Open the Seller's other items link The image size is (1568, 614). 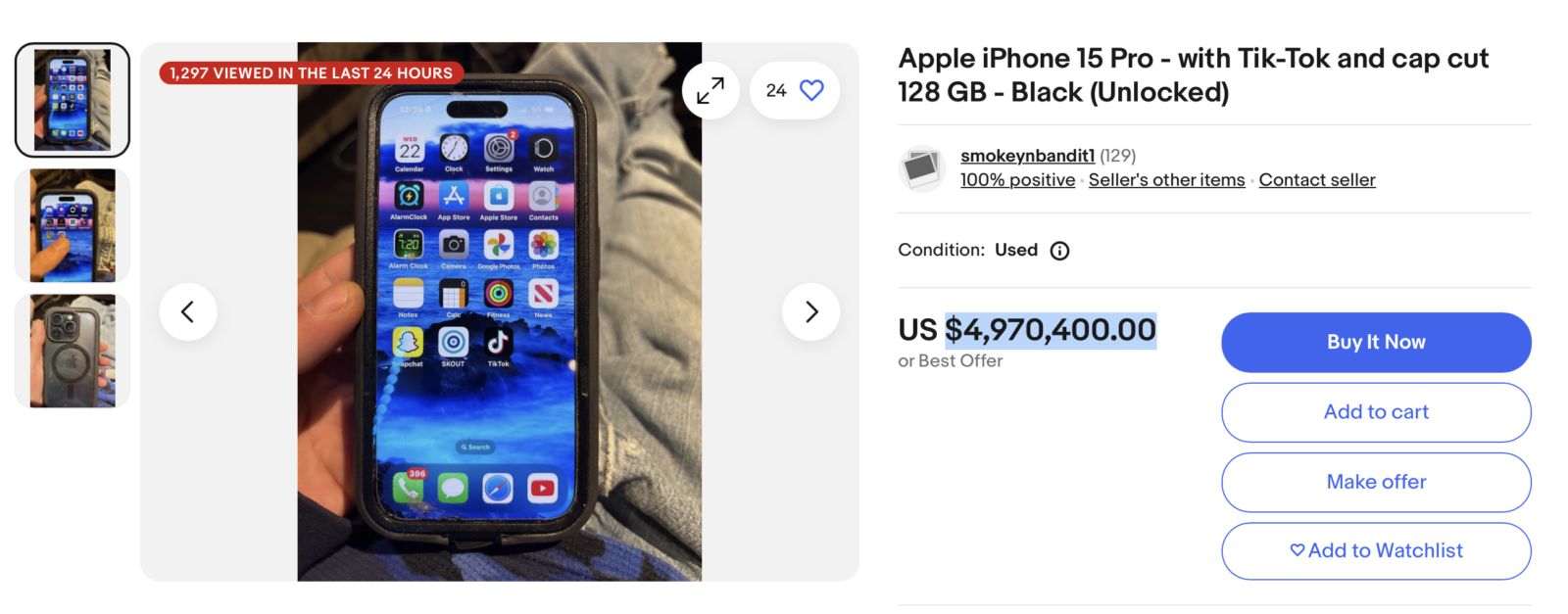click(x=1166, y=180)
